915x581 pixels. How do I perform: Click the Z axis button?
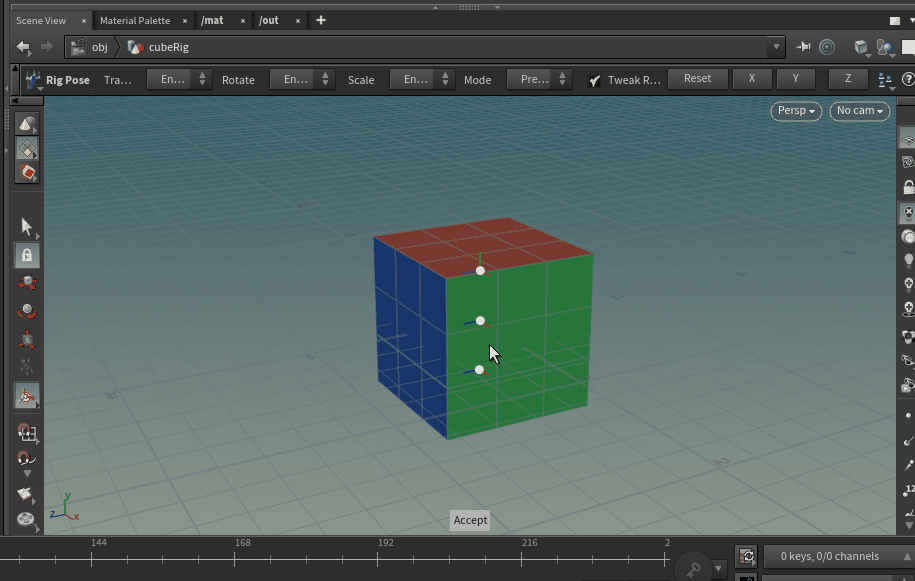coord(848,79)
